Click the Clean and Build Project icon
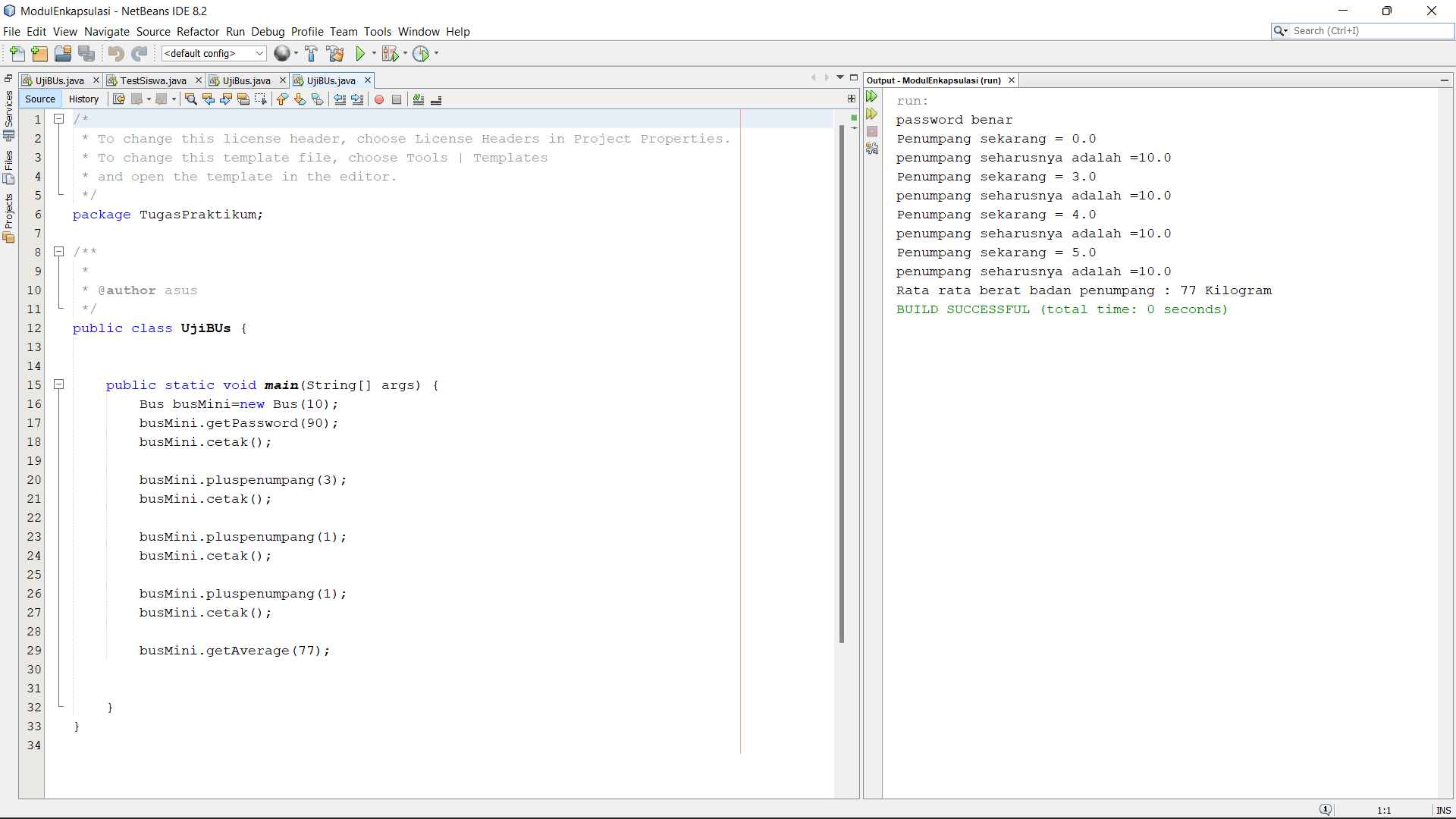The width and height of the screenshot is (1456, 819). click(334, 54)
